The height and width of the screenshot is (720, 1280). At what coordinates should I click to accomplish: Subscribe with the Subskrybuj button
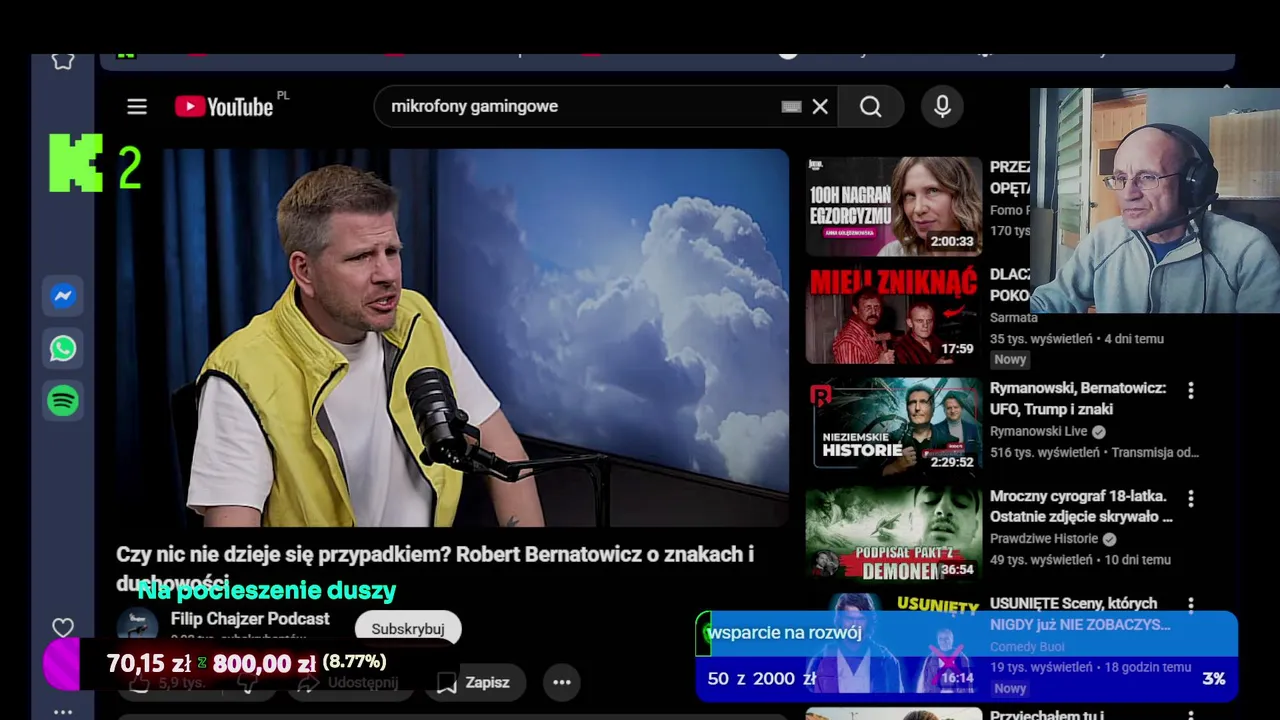pos(408,629)
